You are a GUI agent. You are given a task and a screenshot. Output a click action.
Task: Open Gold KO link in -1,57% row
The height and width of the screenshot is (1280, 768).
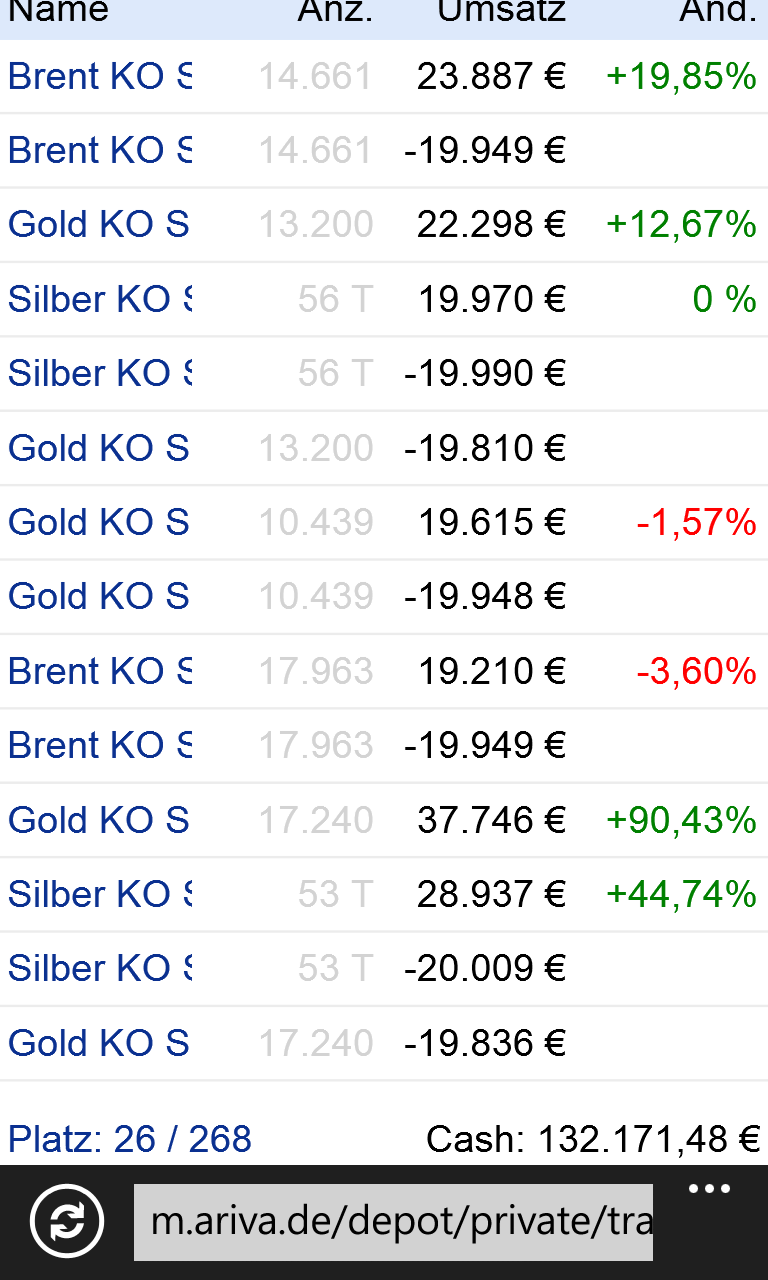98,522
